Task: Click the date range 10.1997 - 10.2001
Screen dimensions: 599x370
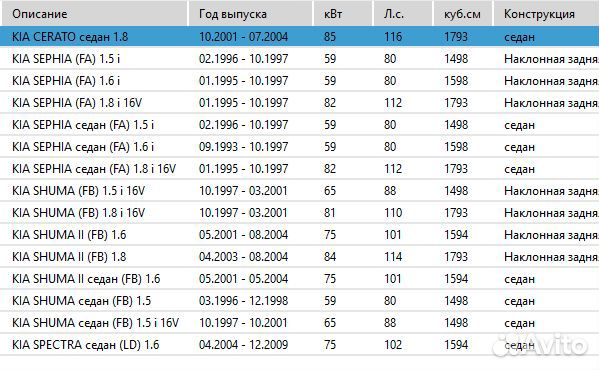Action: coord(243,323)
